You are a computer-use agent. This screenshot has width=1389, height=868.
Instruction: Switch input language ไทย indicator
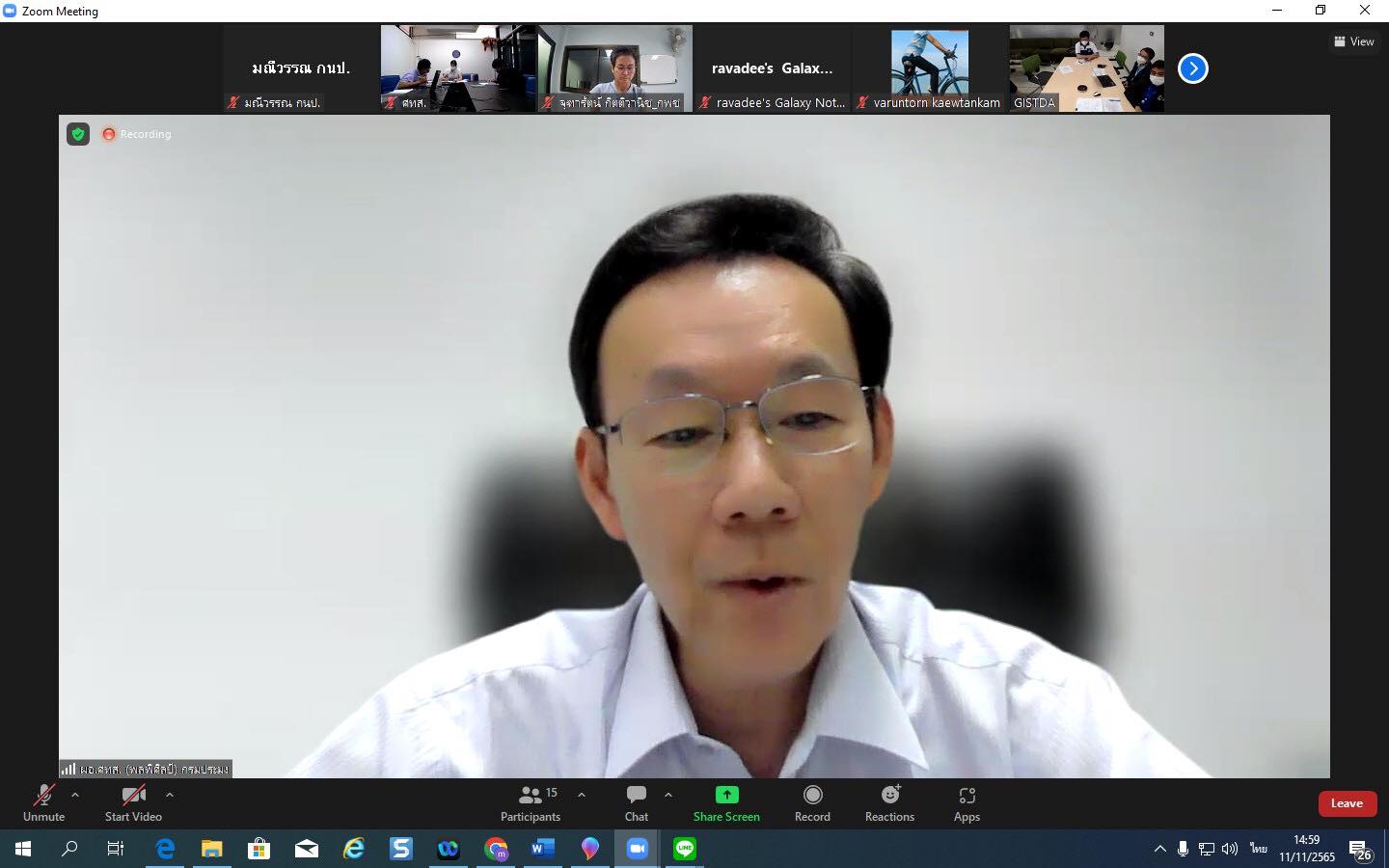tap(1259, 849)
